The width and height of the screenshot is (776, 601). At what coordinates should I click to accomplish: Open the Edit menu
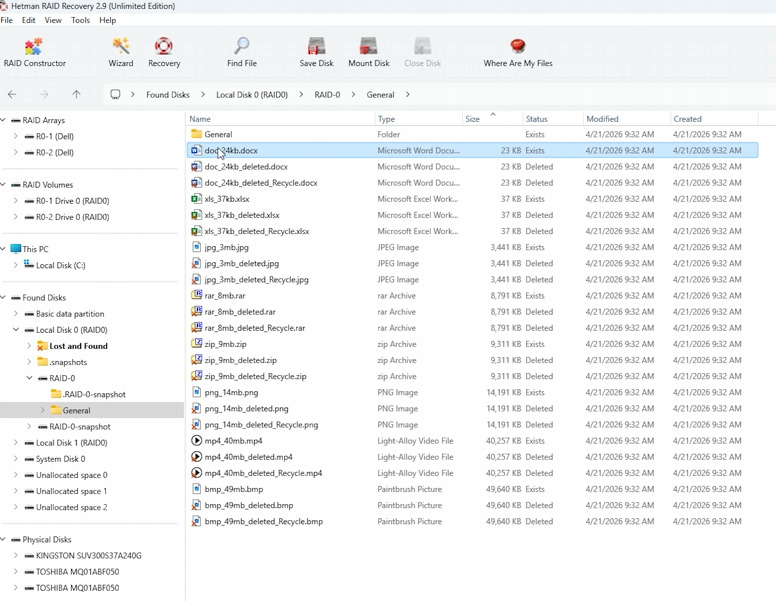coord(28,20)
